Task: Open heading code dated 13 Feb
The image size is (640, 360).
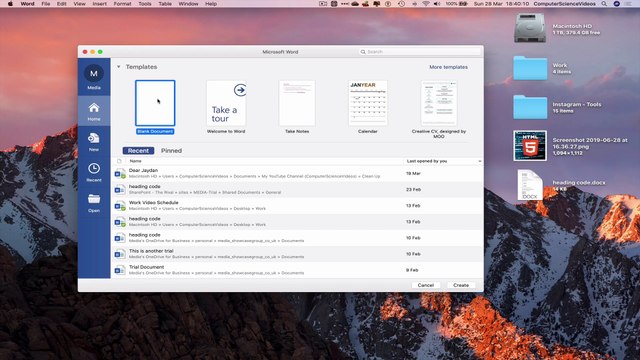Action: (297, 222)
